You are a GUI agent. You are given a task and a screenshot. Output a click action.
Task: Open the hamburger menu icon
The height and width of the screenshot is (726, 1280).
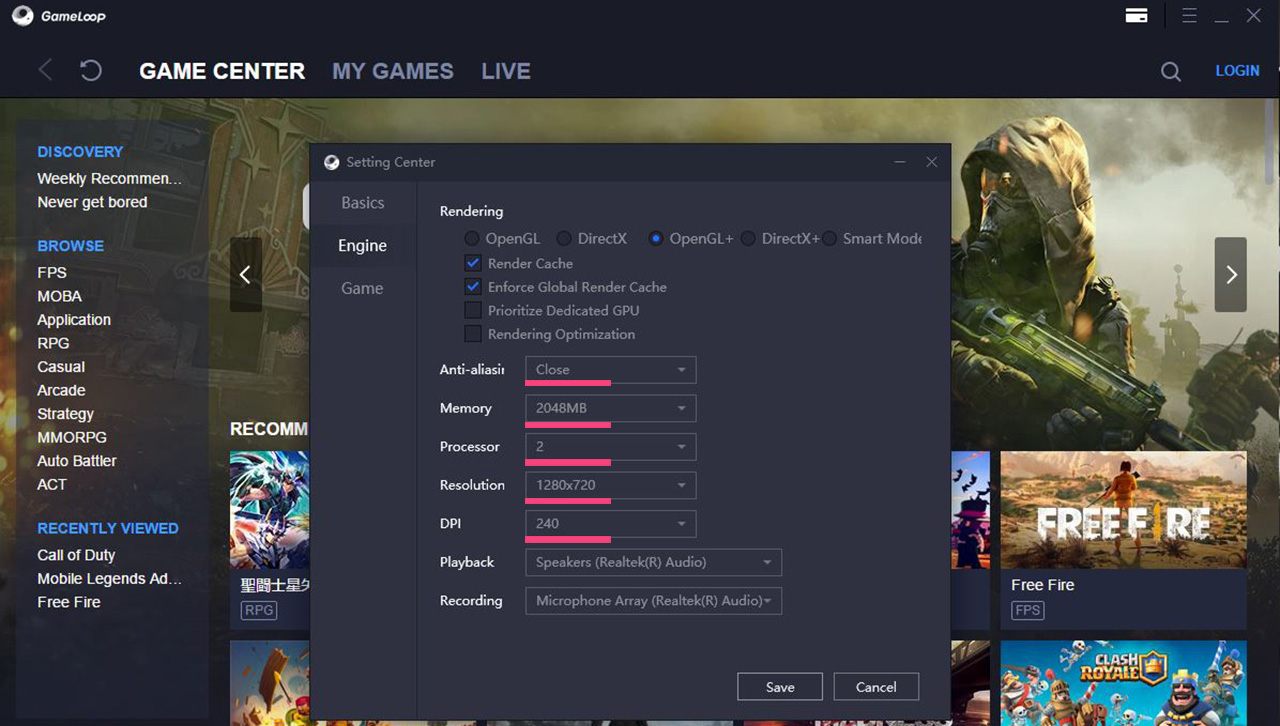tap(1189, 16)
